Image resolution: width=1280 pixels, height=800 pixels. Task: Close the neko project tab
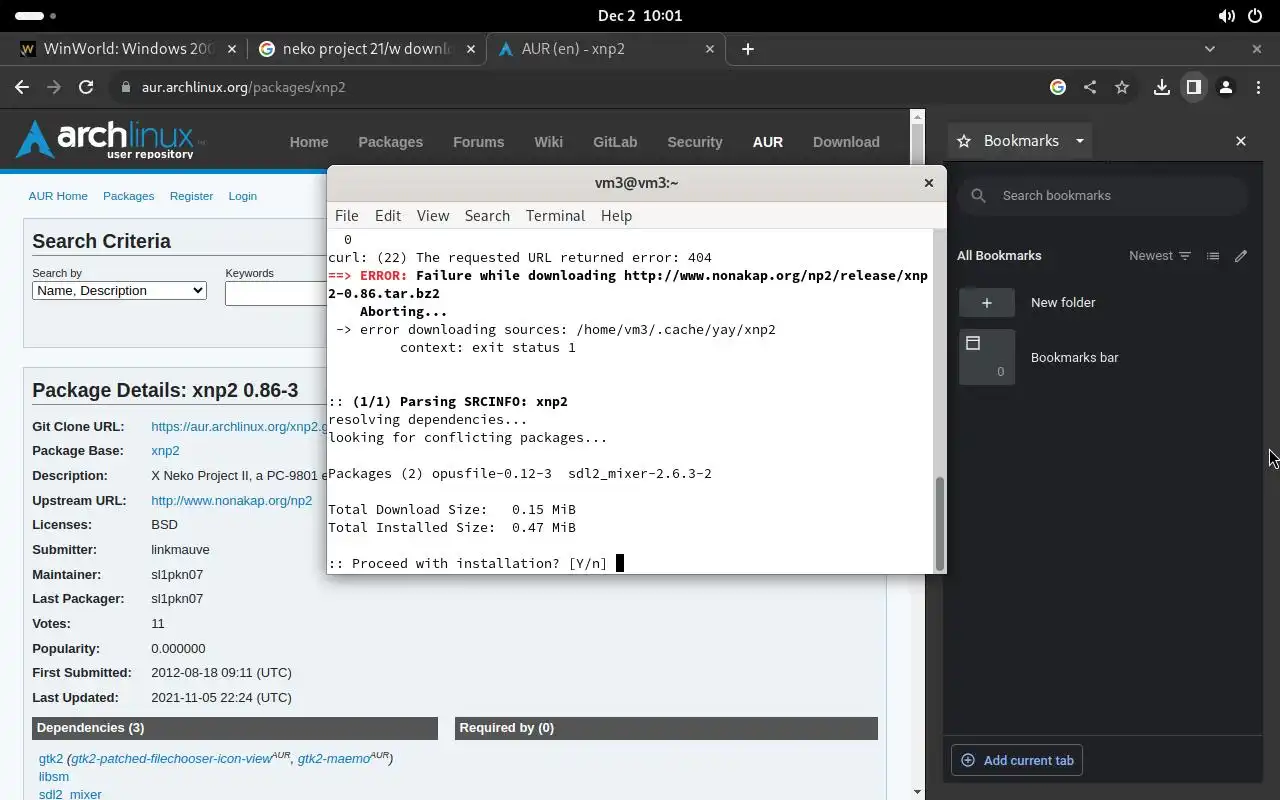[471, 48]
